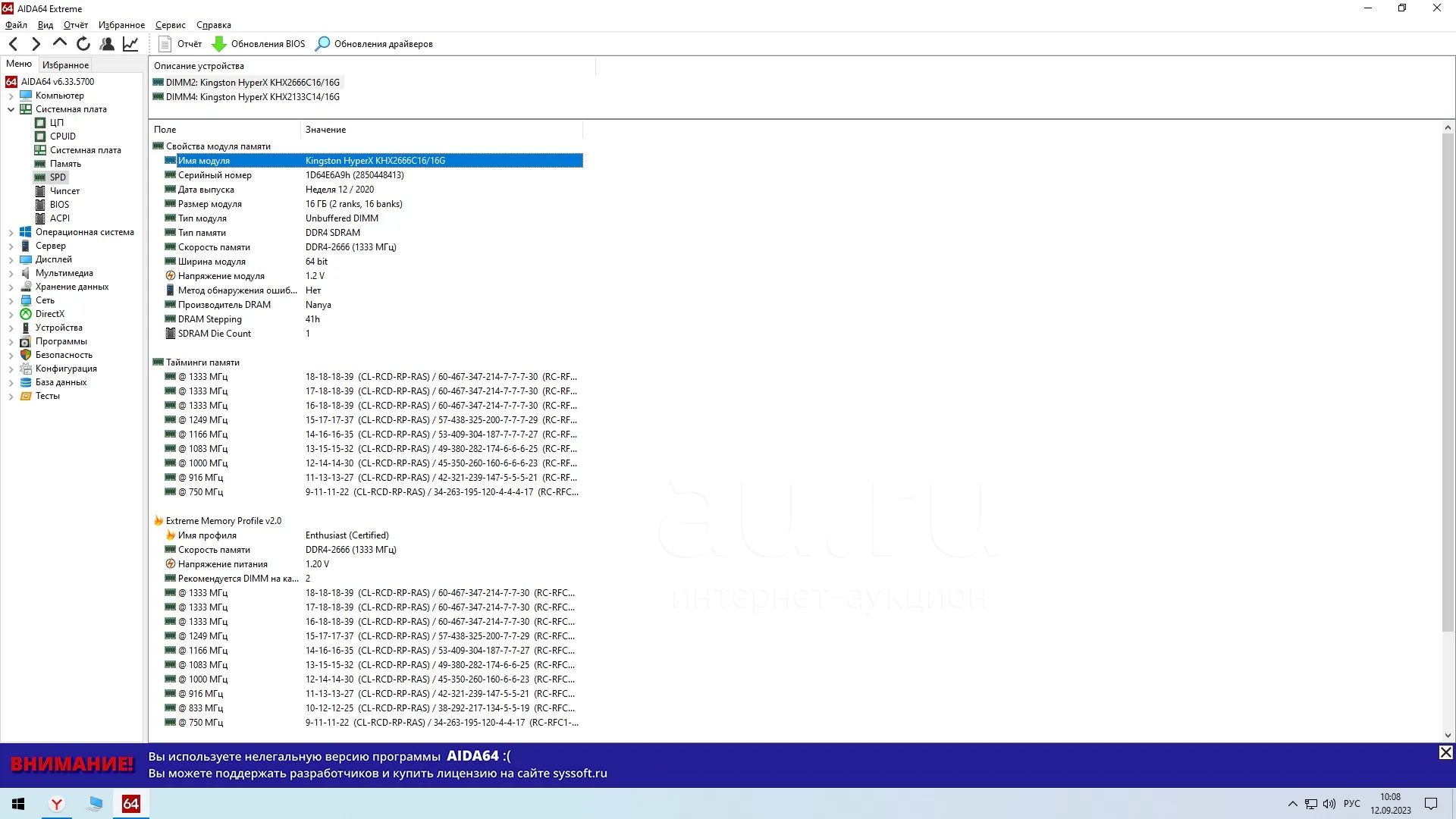Click the scrollbar down arrow
This screenshot has width=1456, height=819.
coord(1448,735)
